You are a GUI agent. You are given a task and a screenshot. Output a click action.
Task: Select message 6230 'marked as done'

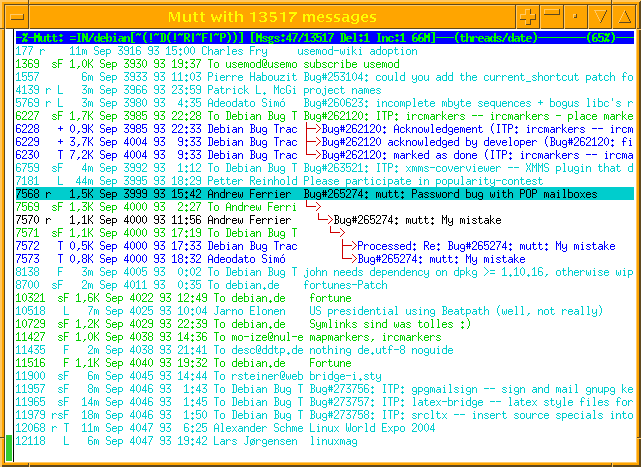[x=325, y=155]
